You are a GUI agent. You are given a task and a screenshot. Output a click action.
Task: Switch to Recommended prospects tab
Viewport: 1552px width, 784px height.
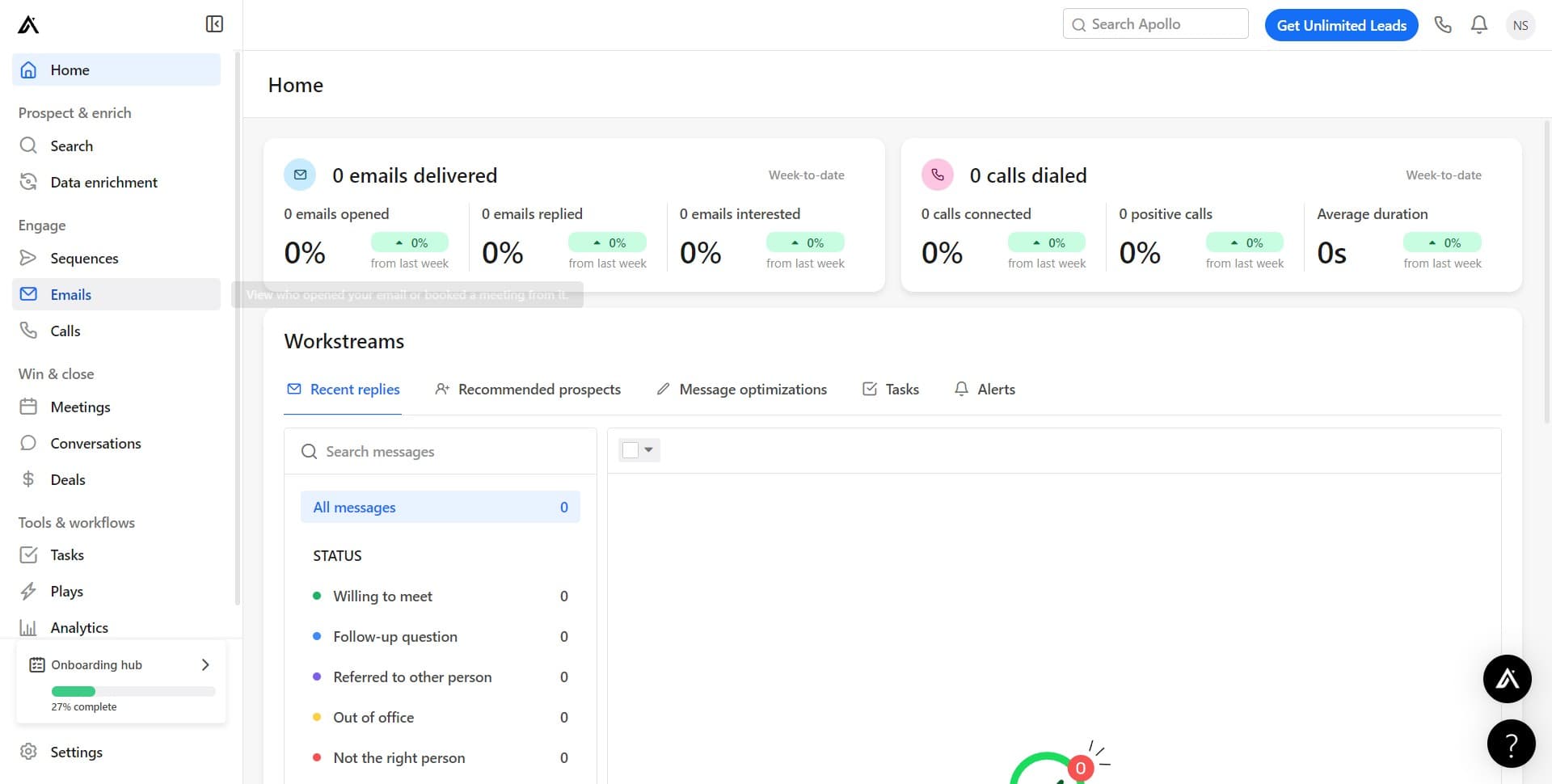528,390
